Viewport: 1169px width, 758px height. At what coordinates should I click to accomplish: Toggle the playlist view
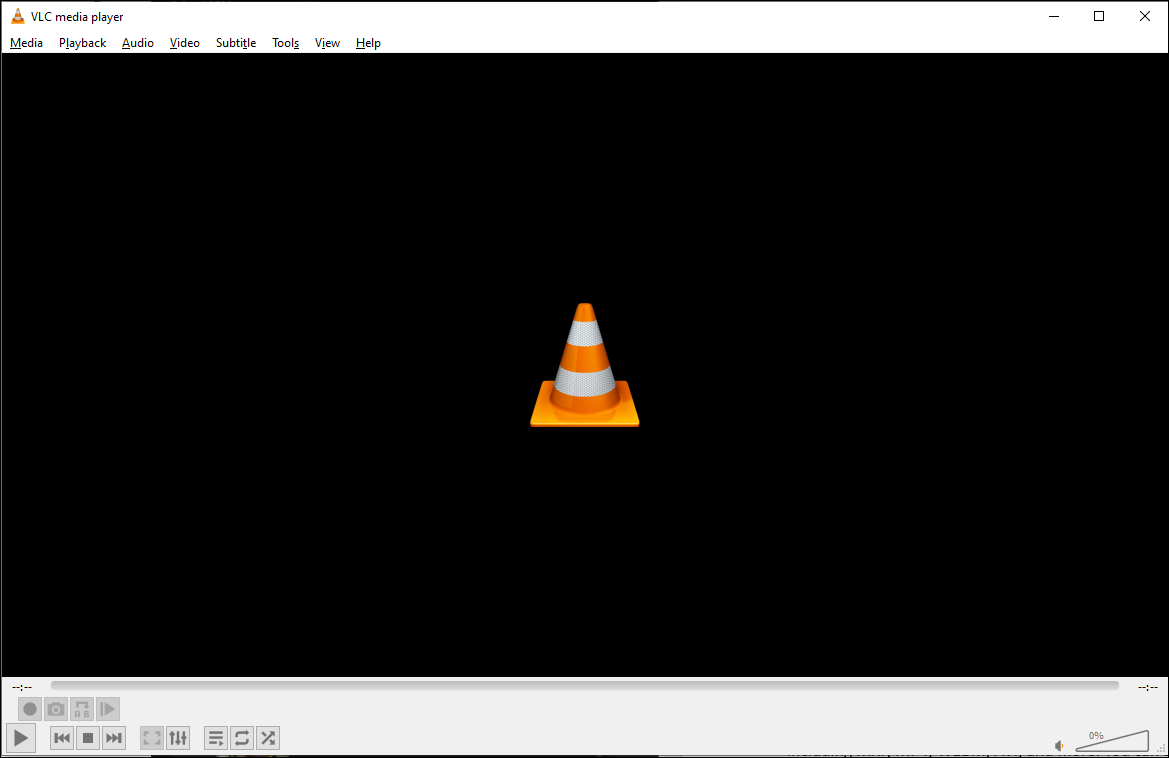[x=216, y=738]
